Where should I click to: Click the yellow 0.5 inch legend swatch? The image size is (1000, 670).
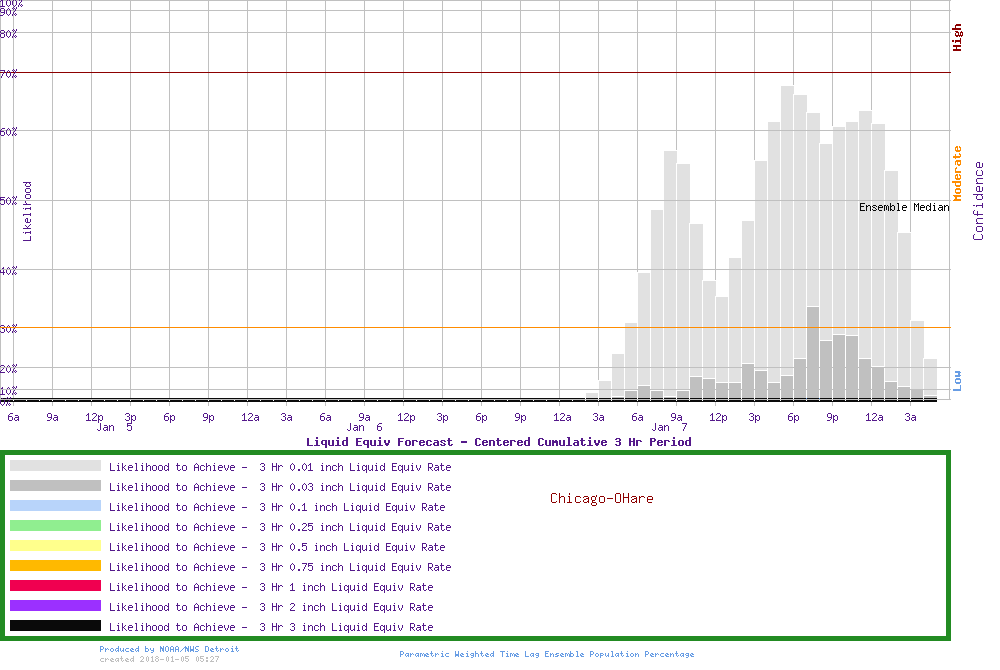[55, 546]
